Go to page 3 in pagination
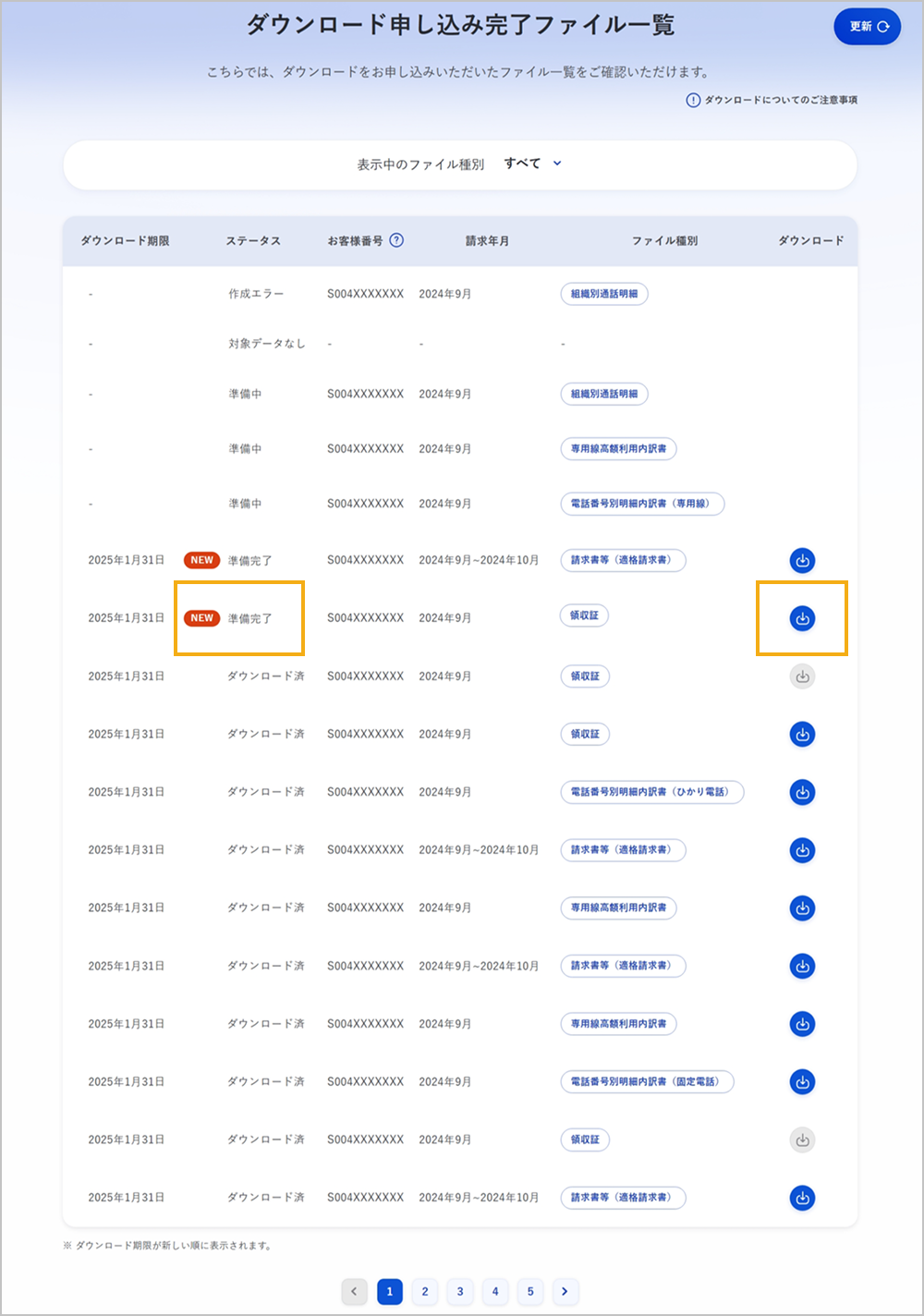The height and width of the screenshot is (1316, 924). click(x=460, y=1292)
